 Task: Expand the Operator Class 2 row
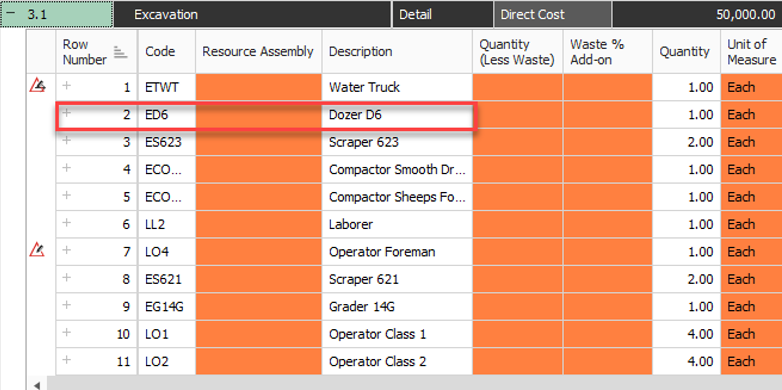click(x=66, y=360)
